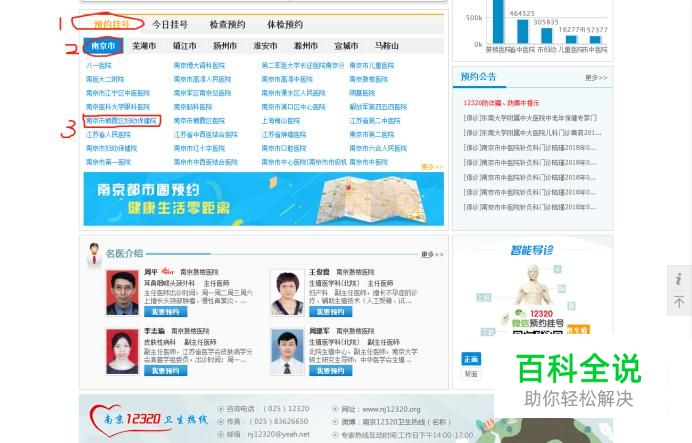The width and height of the screenshot is (692, 443).
Task: Open the 预约挂号 tab
Action: 112,24
